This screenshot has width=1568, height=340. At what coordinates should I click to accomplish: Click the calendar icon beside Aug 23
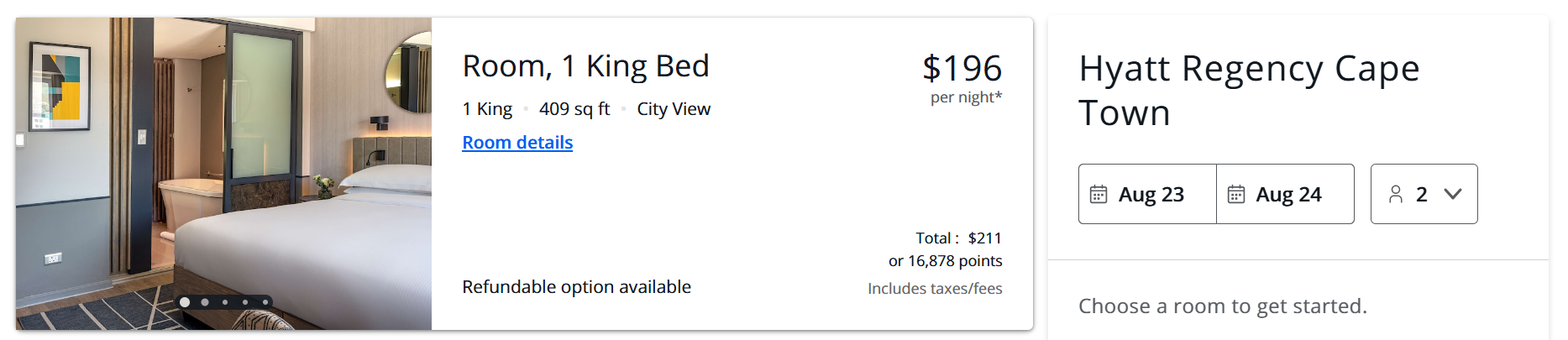click(1098, 195)
